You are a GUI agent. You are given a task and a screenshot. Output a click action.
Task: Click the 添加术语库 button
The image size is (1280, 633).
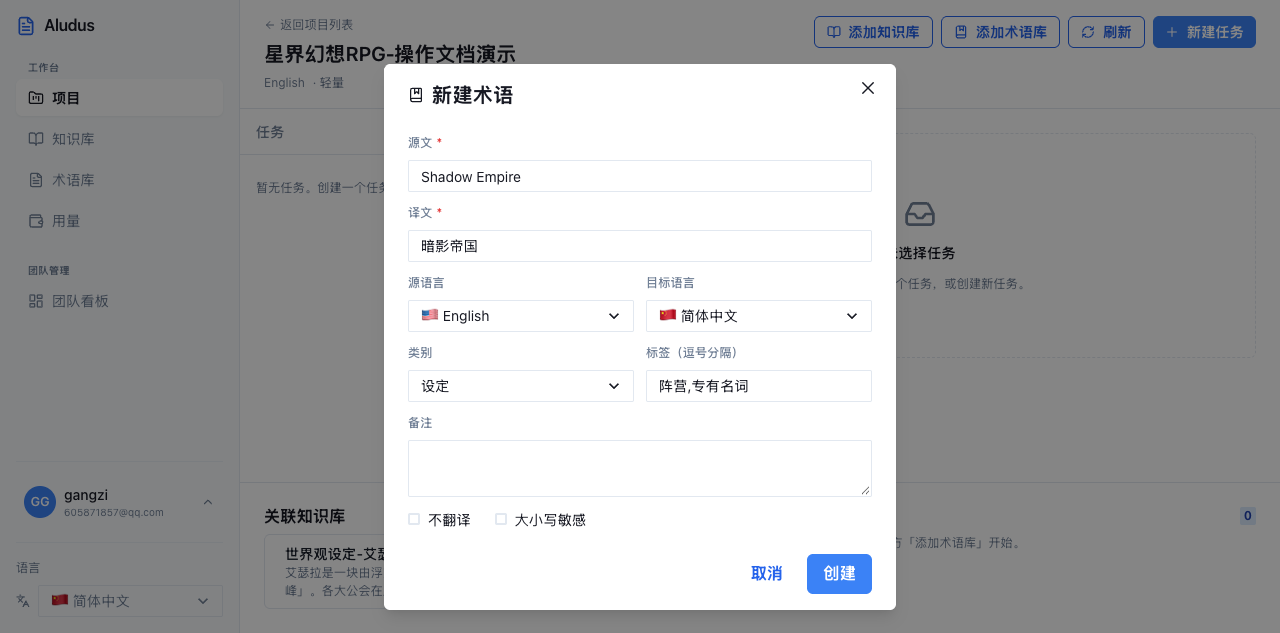point(1000,32)
